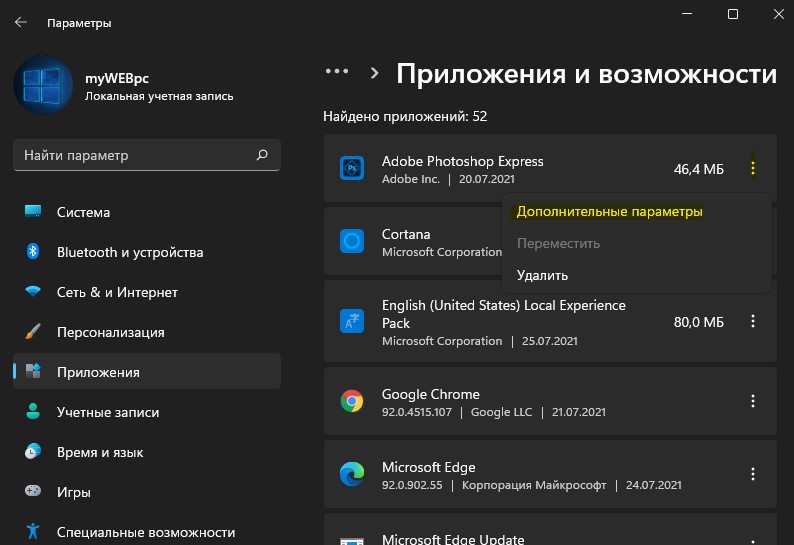
Task: Open the Время и язык label
Action: point(100,452)
